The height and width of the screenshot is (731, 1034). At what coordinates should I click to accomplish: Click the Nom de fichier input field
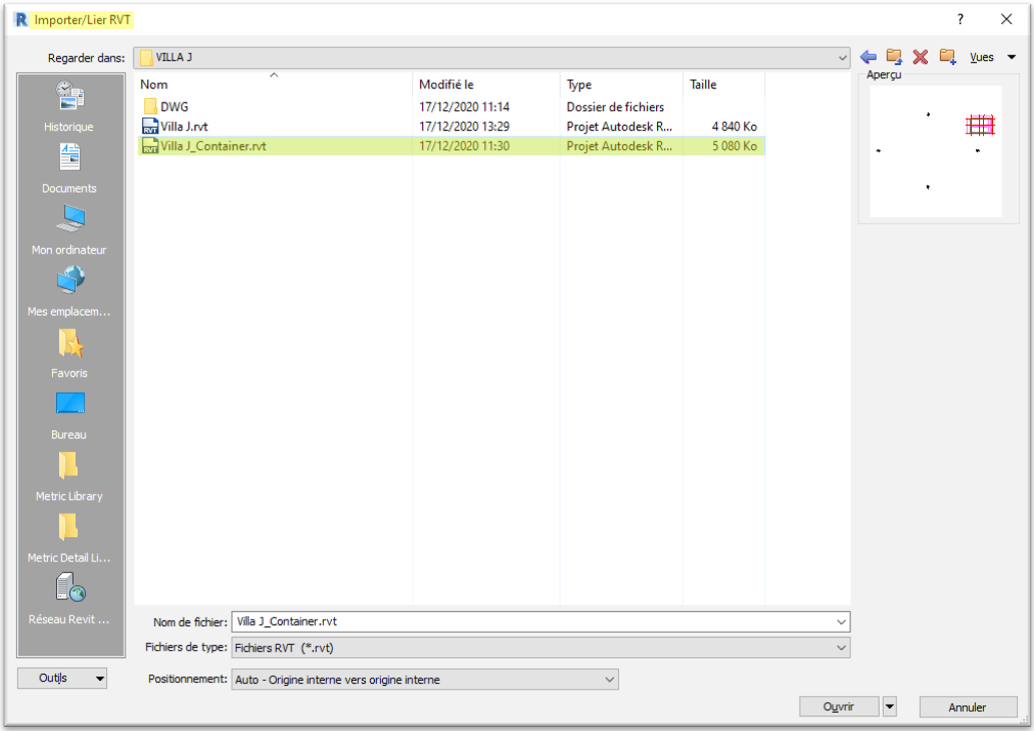tap(530, 621)
